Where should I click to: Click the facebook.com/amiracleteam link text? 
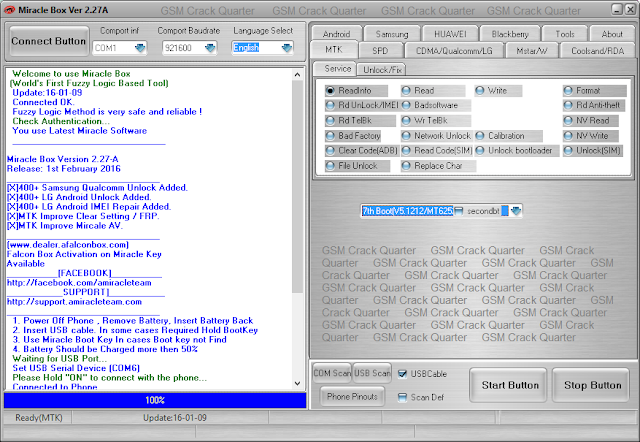pyautogui.click(x=79, y=282)
